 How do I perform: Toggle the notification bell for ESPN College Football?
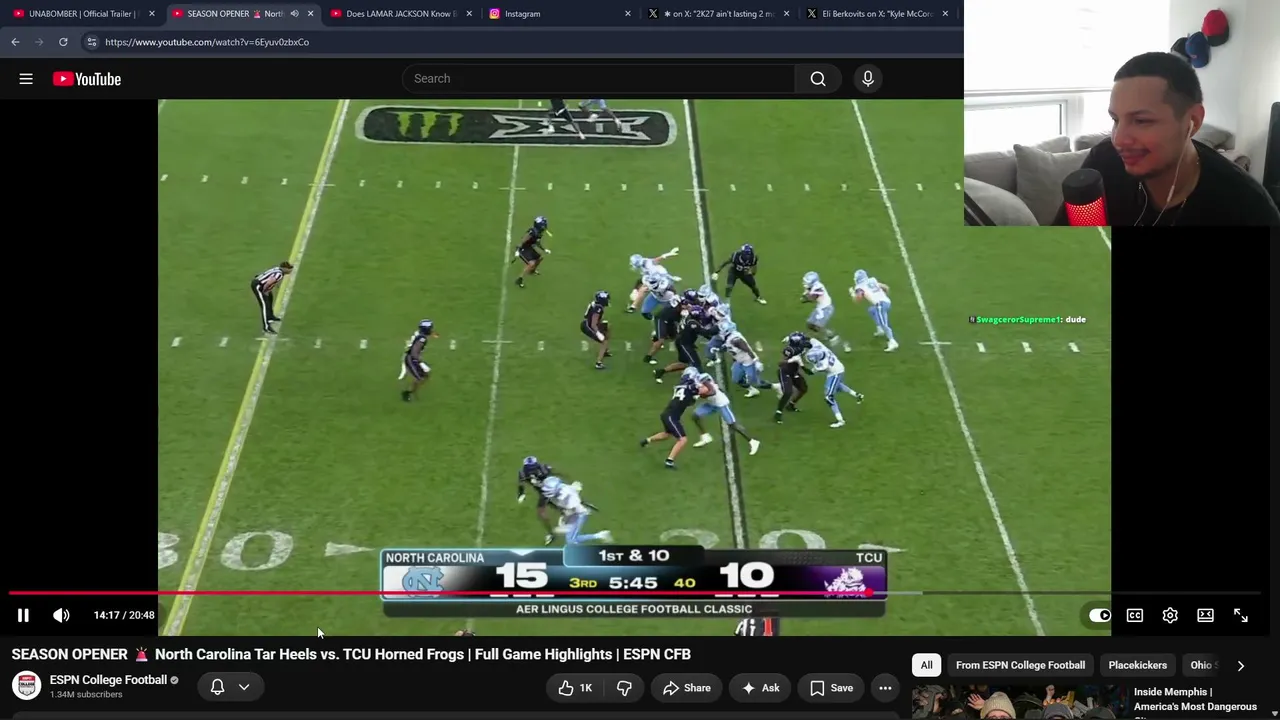217,687
